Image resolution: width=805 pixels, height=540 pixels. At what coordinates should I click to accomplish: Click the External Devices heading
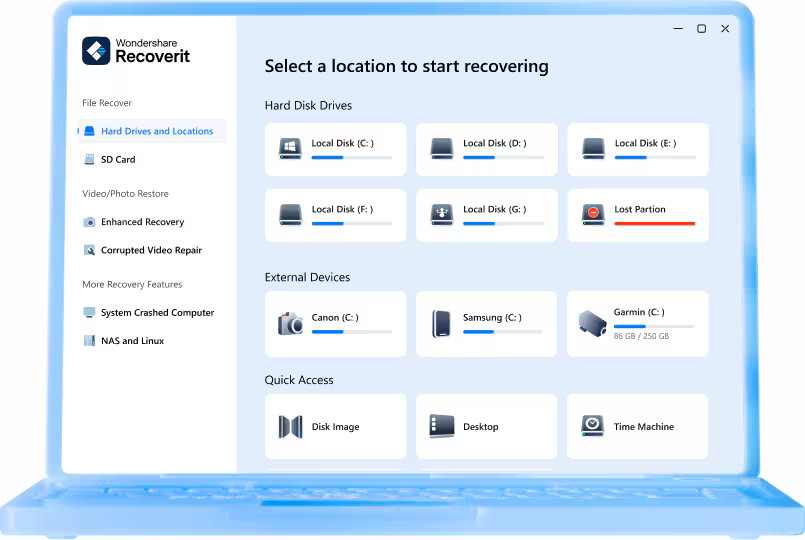pyautogui.click(x=307, y=277)
